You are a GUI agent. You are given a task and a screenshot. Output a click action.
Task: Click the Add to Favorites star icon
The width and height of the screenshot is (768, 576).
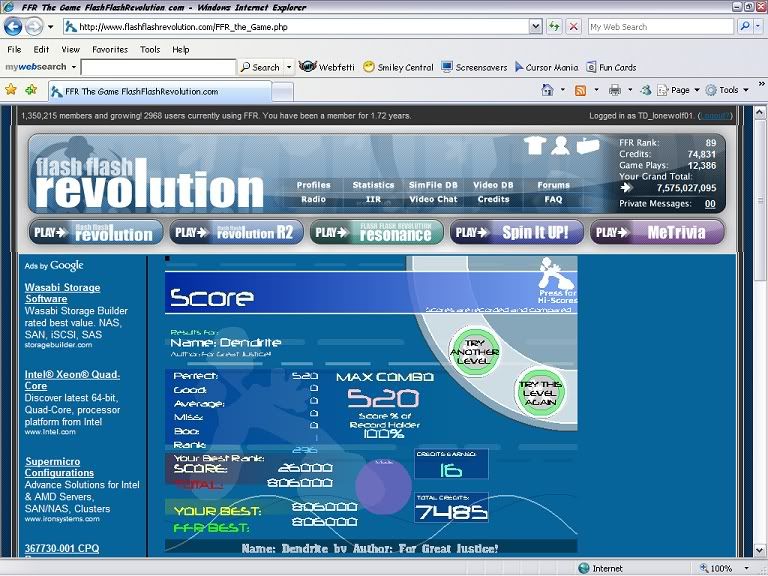(31, 90)
